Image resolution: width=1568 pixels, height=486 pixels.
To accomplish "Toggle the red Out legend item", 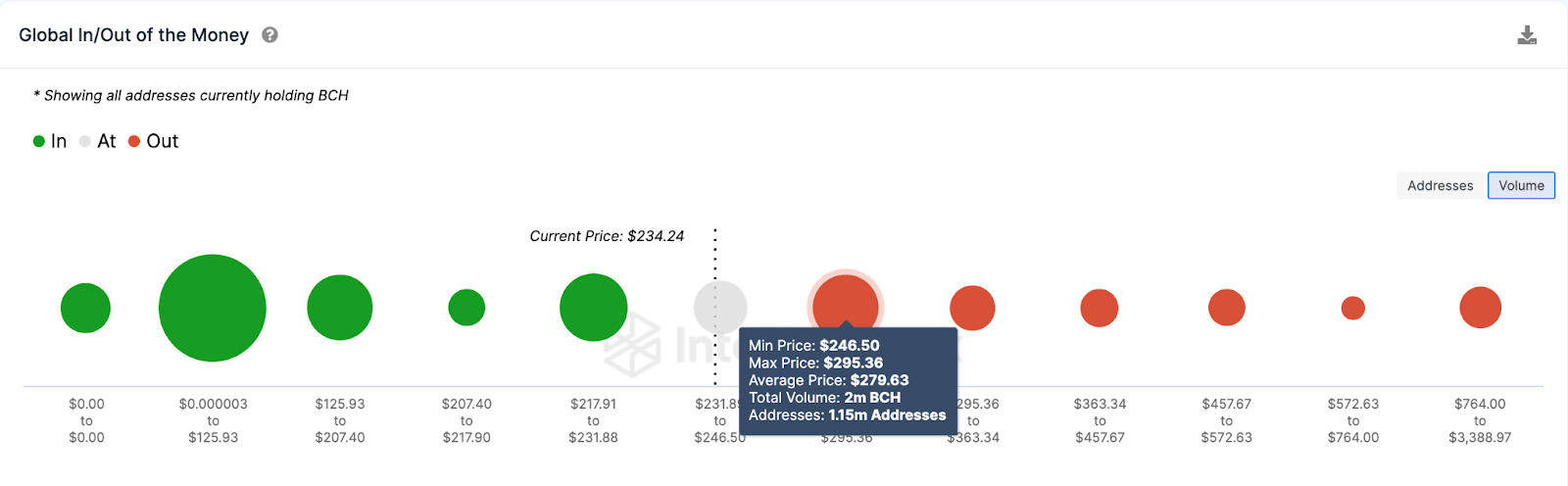I will pos(154,141).
